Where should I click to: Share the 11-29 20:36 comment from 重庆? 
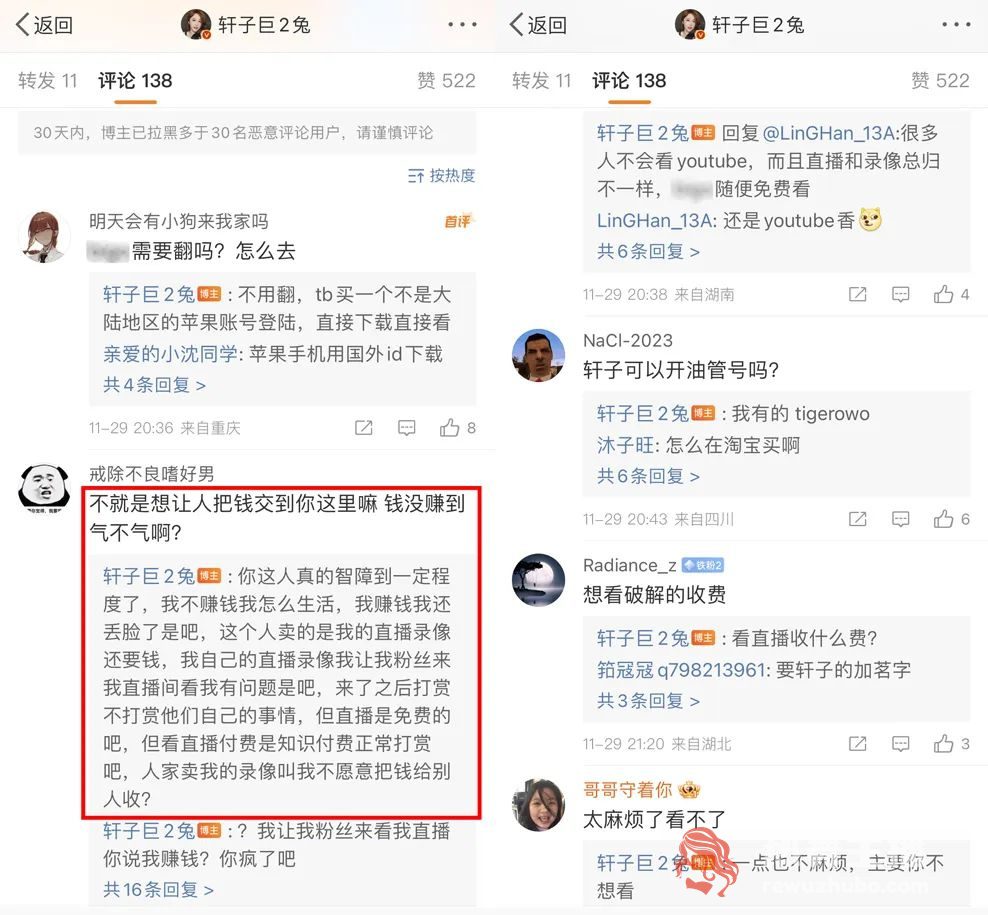(x=364, y=428)
